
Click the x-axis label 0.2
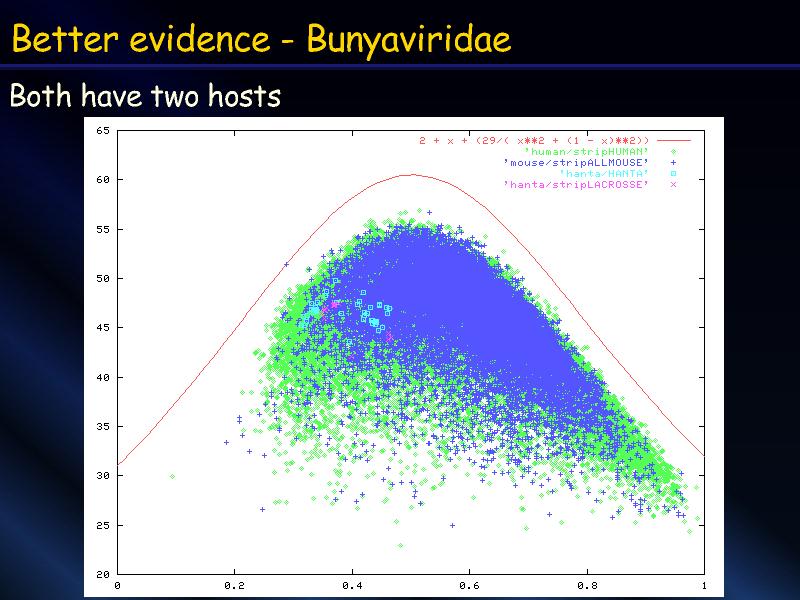234,585
